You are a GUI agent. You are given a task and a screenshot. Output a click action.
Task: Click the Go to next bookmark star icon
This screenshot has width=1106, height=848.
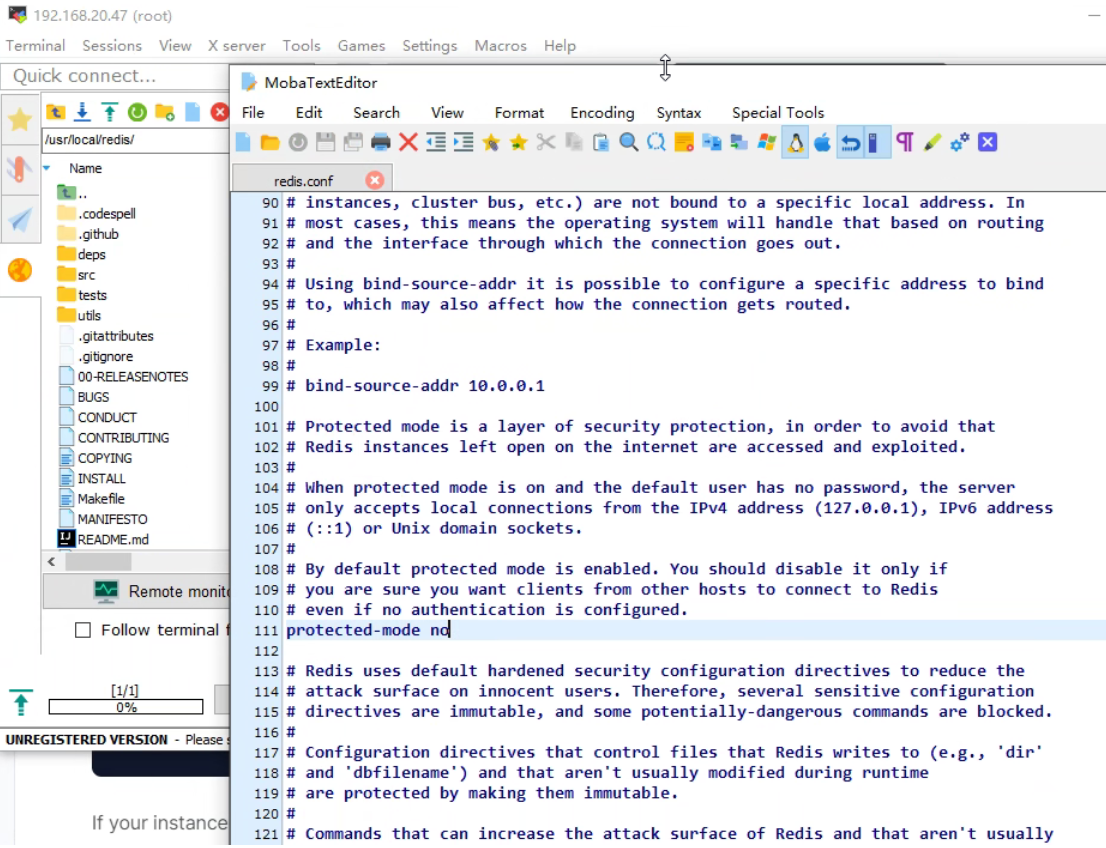pos(518,143)
